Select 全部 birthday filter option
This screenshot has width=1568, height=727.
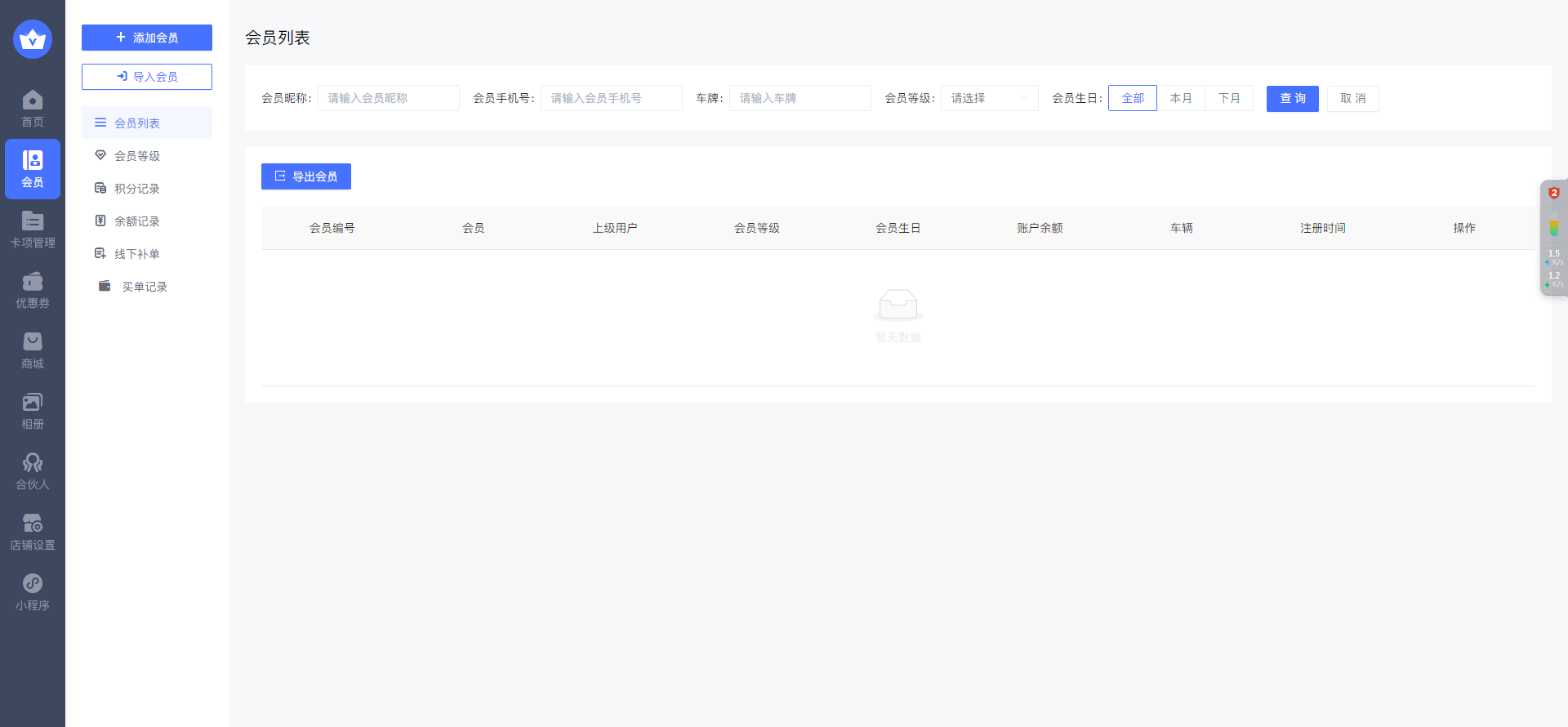[x=1132, y=98]
